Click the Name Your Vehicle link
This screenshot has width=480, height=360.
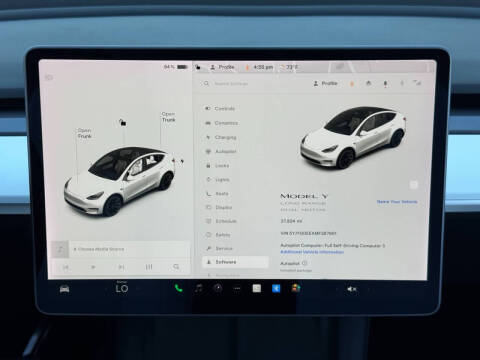coord(397,202)
